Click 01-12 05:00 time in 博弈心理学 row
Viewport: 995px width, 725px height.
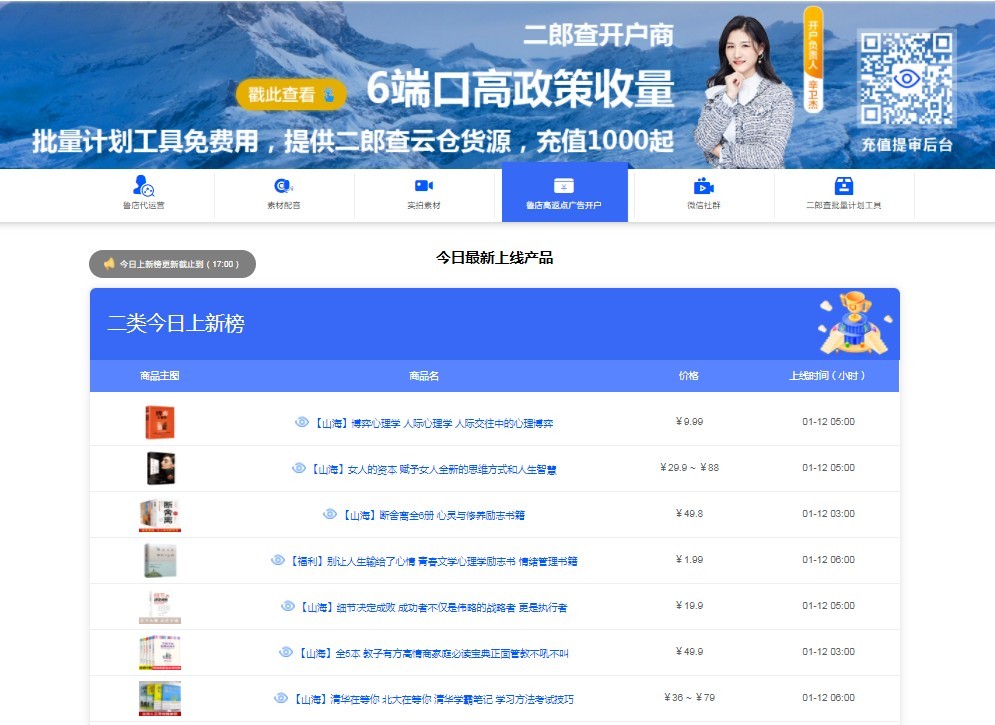(x=828, y=421)
